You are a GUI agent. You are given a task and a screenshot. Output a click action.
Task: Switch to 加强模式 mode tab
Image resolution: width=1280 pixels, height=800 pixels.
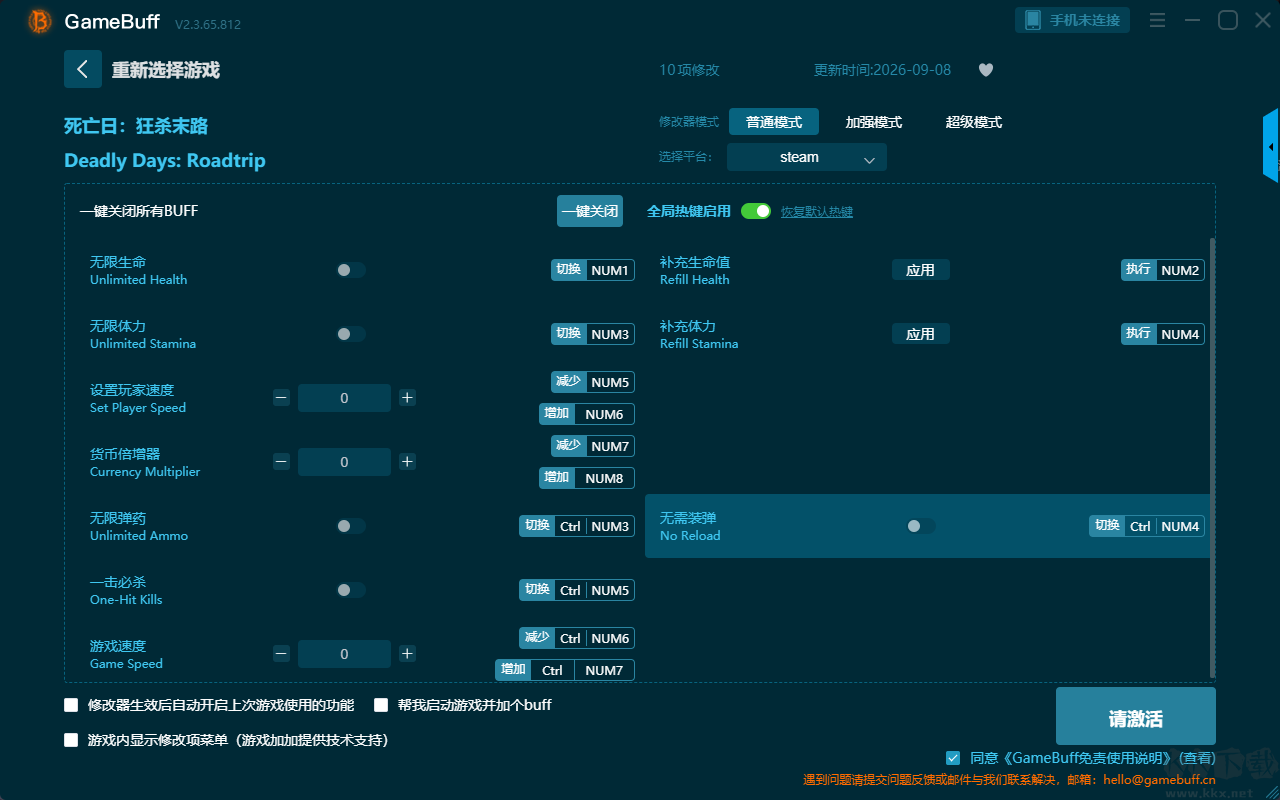click(874, 122)
